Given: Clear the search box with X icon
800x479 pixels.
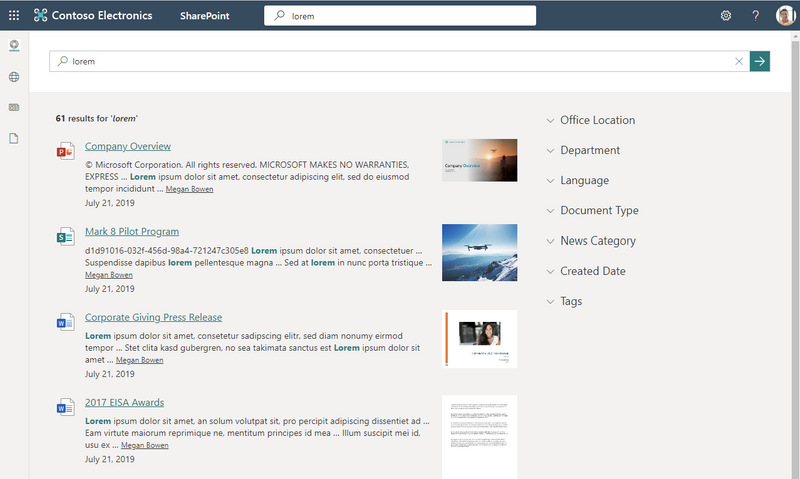Looking at the screenshot, I should (739, 61).
